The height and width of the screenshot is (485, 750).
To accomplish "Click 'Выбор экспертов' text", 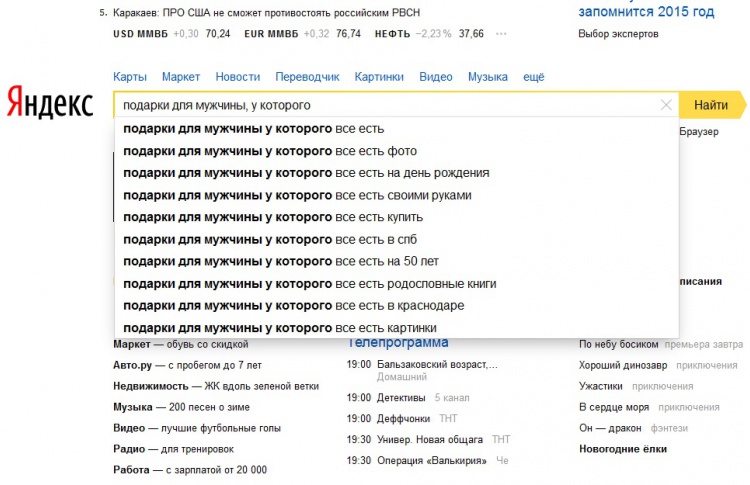I will click(618, 34).
